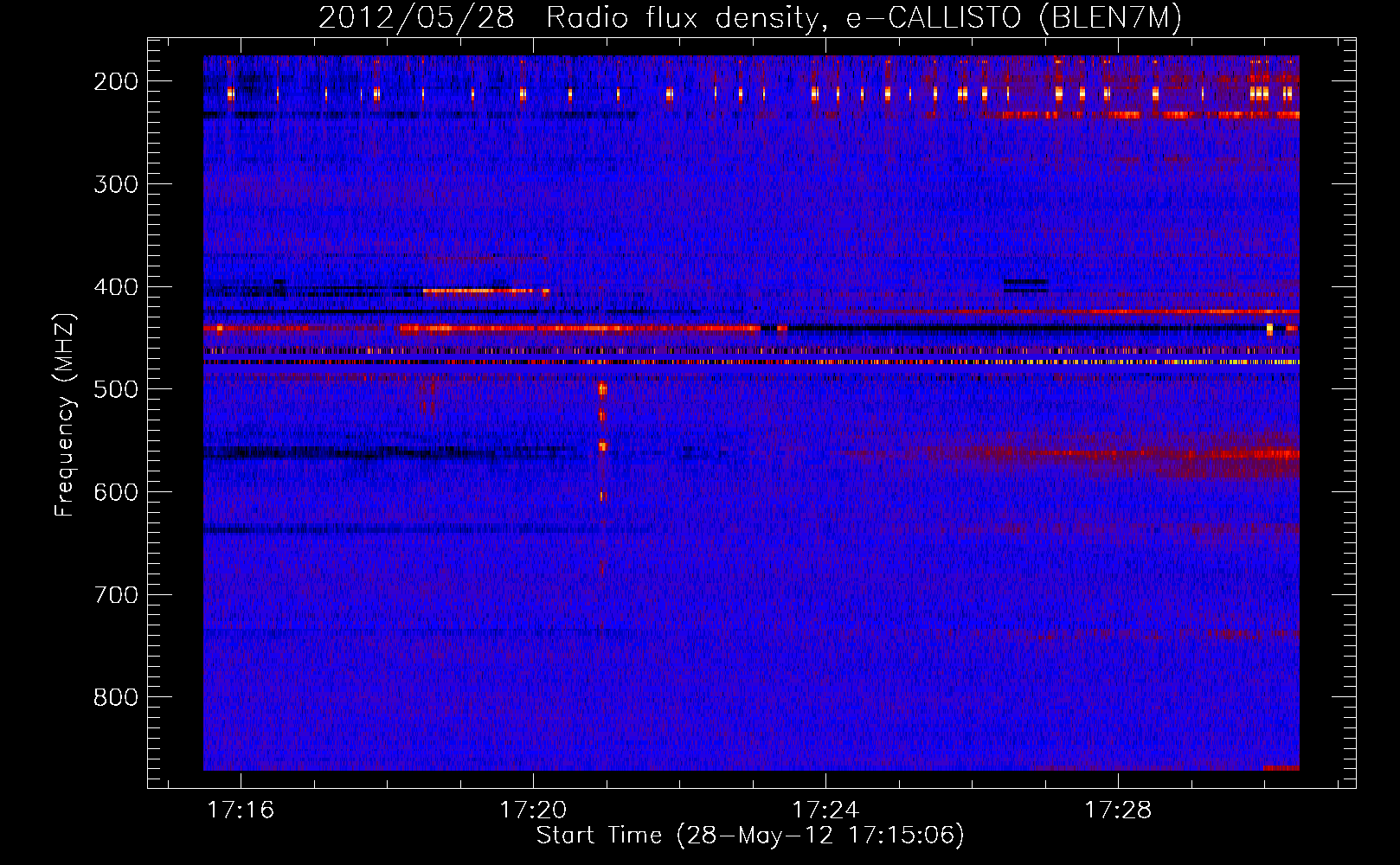Click the 200 frequency tick label

(x=116, y=81)
